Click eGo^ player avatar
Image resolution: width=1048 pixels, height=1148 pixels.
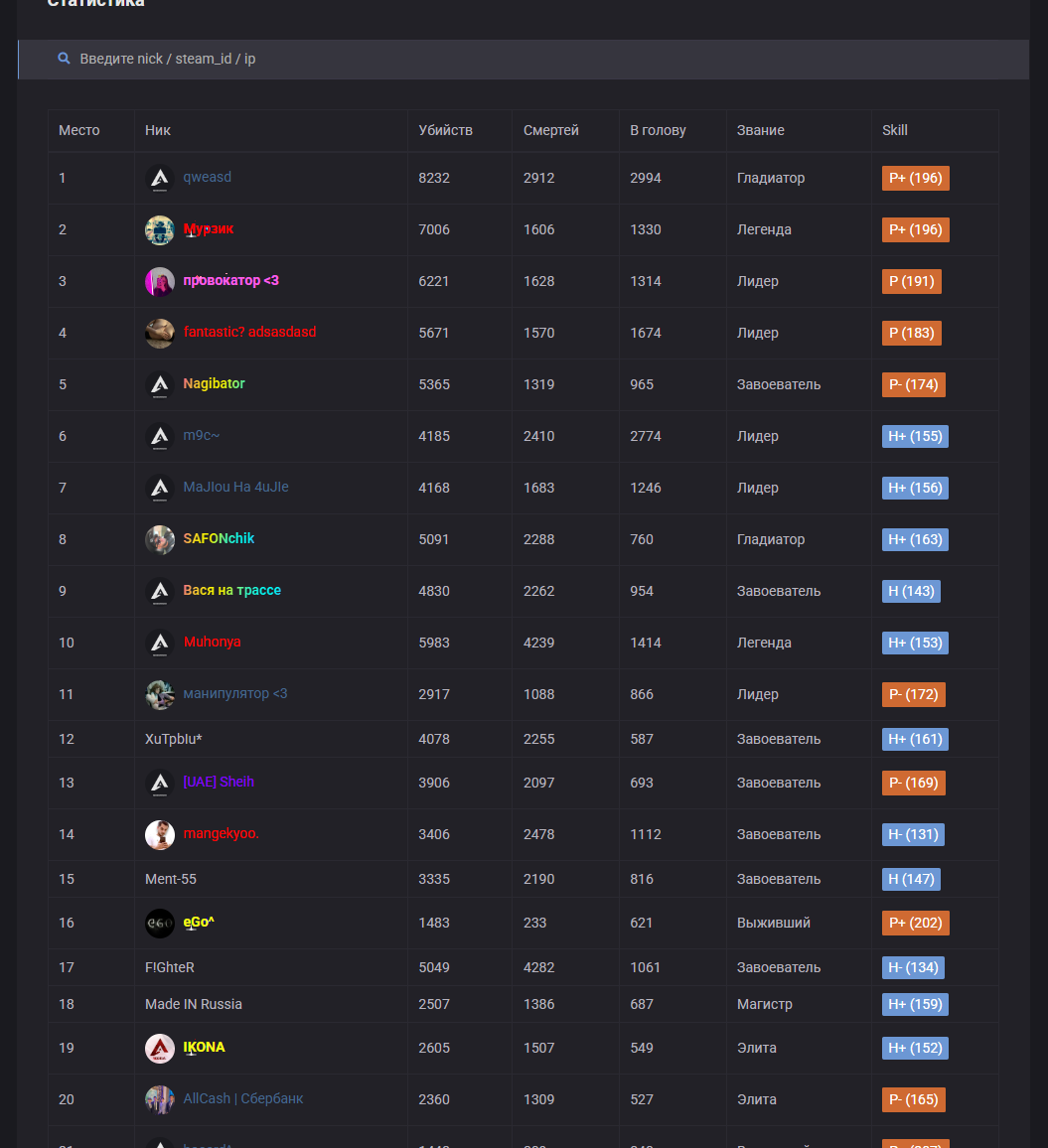click(160, 924)
